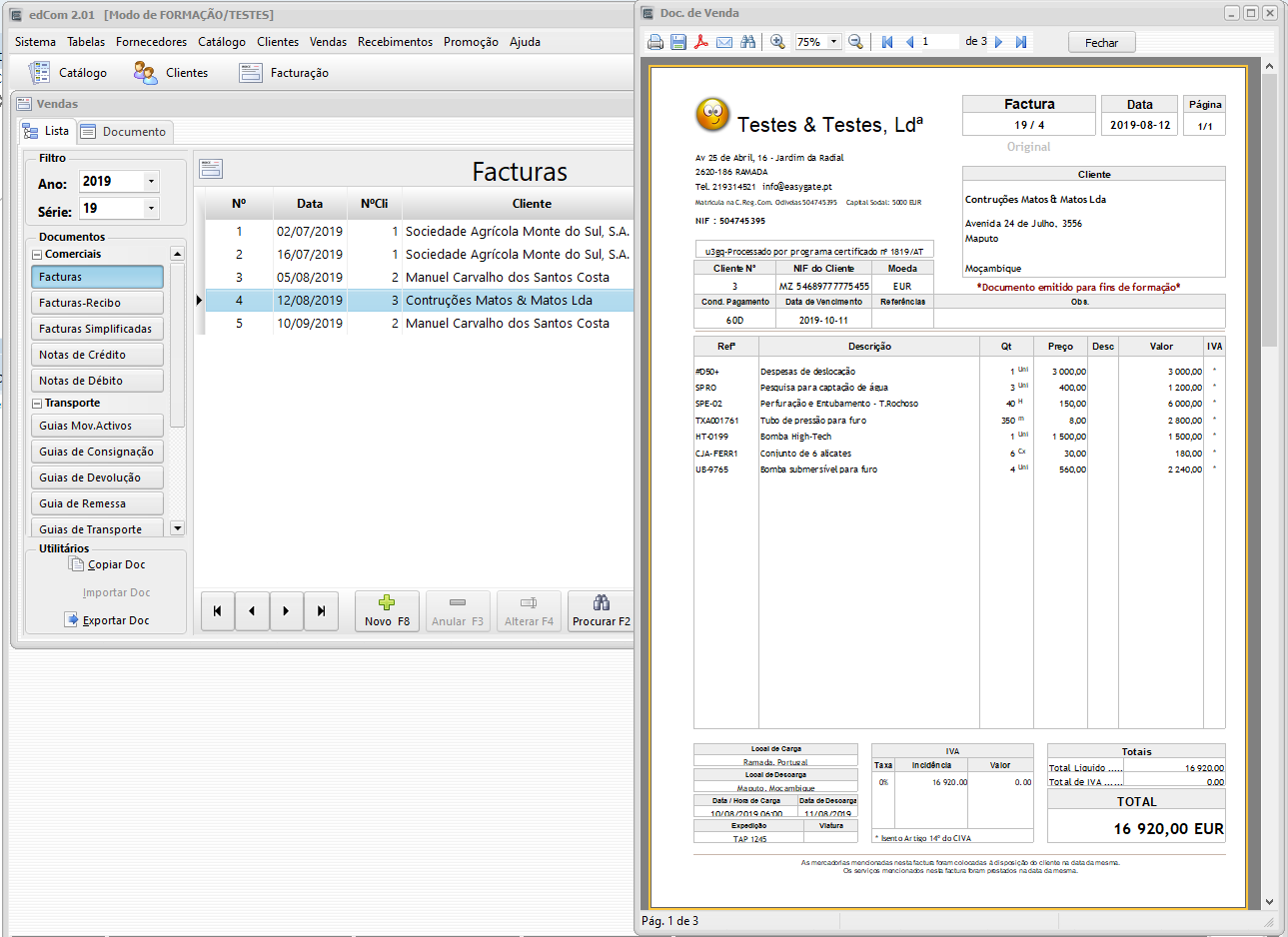
Task: Click the preview window vertical scrollbar
Action: (1269, 483)
